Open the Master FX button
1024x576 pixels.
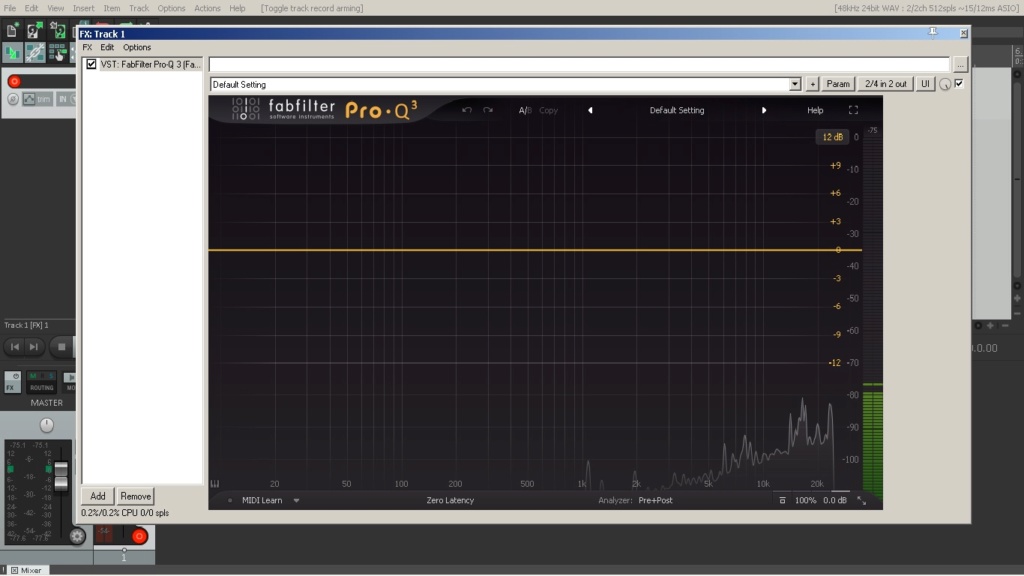coord(12,382)
